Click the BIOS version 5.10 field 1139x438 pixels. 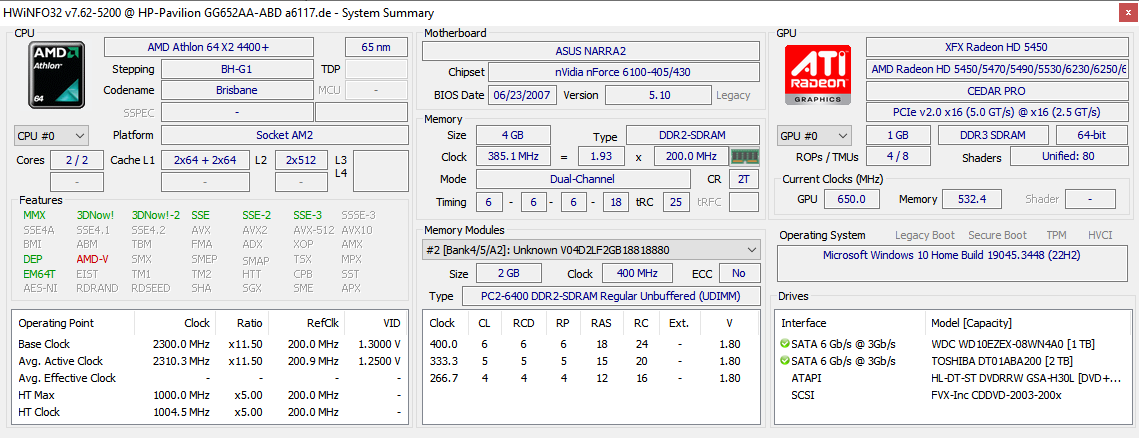click(658, 95)
